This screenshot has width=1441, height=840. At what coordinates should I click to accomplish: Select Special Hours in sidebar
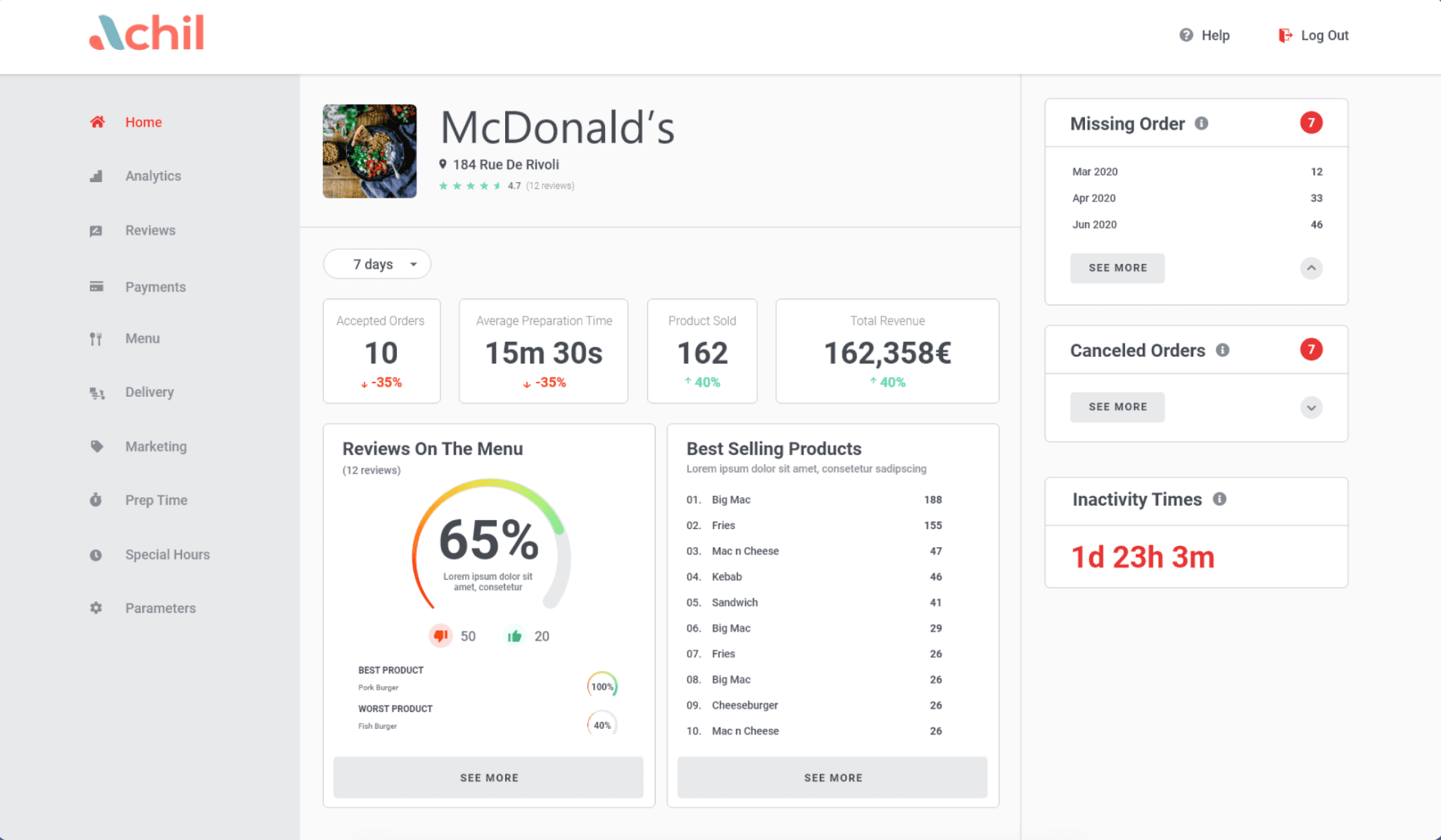coord(167,554)
